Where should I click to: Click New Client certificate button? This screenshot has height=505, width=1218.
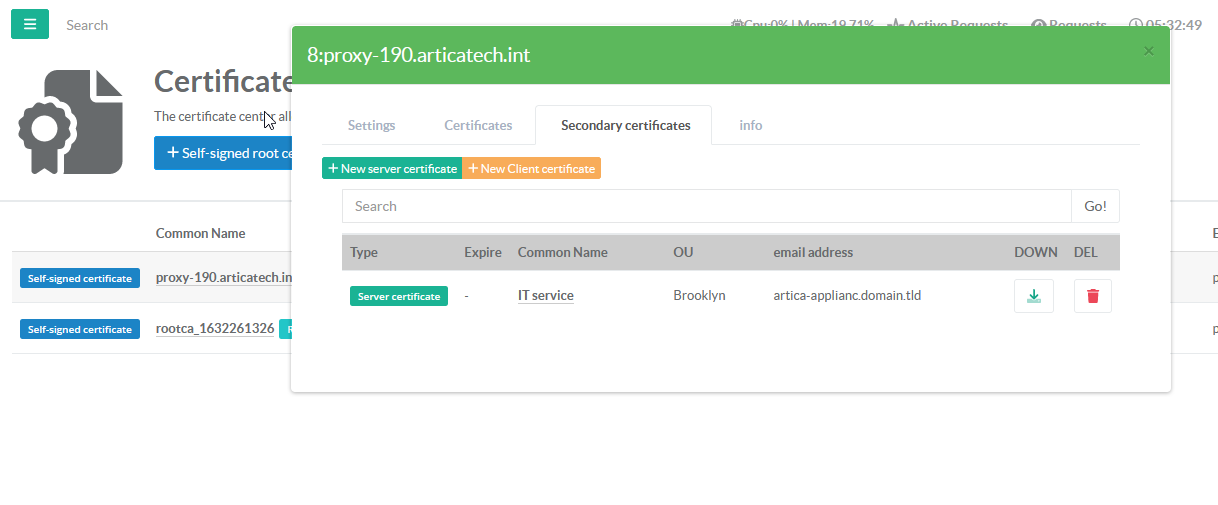click(x=531, y=169)
